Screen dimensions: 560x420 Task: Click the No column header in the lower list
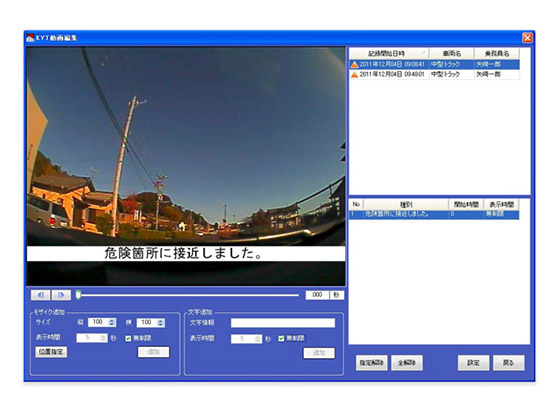pos(356,205)
